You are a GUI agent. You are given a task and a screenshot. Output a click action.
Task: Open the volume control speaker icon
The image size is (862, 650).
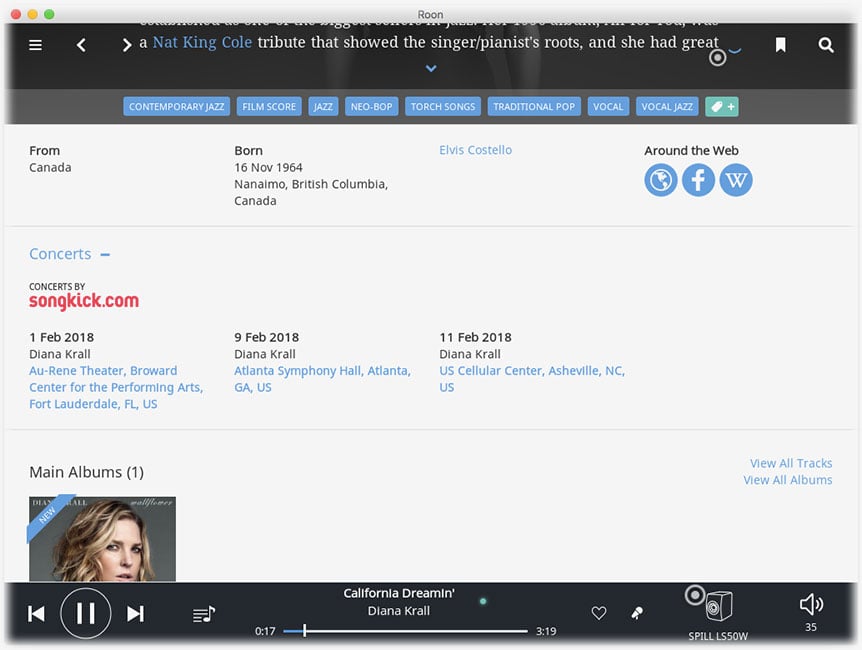point(811,605)
